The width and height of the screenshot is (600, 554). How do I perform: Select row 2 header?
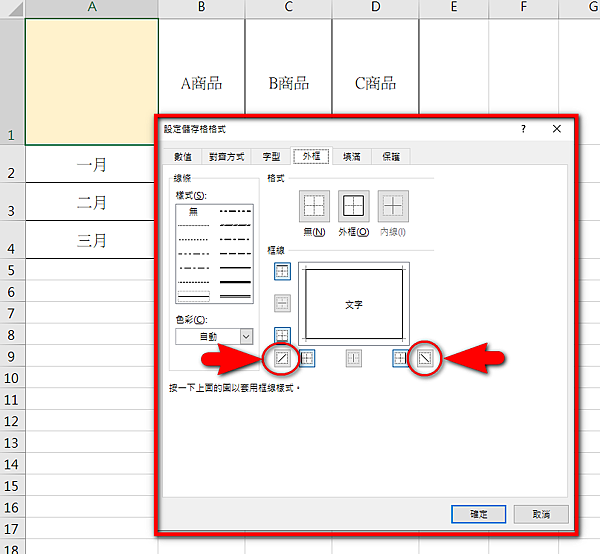[x=12, y=165]
